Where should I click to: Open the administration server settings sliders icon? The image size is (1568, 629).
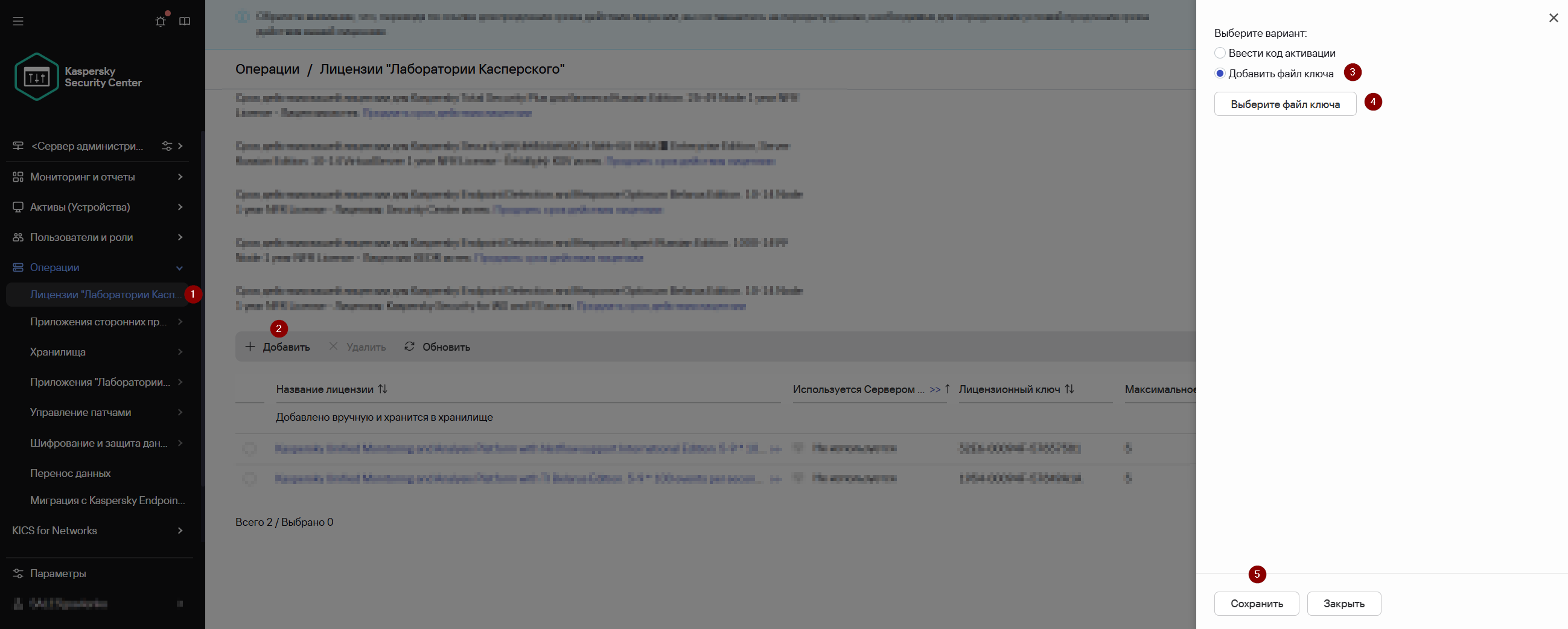click(x=167, y=146)
